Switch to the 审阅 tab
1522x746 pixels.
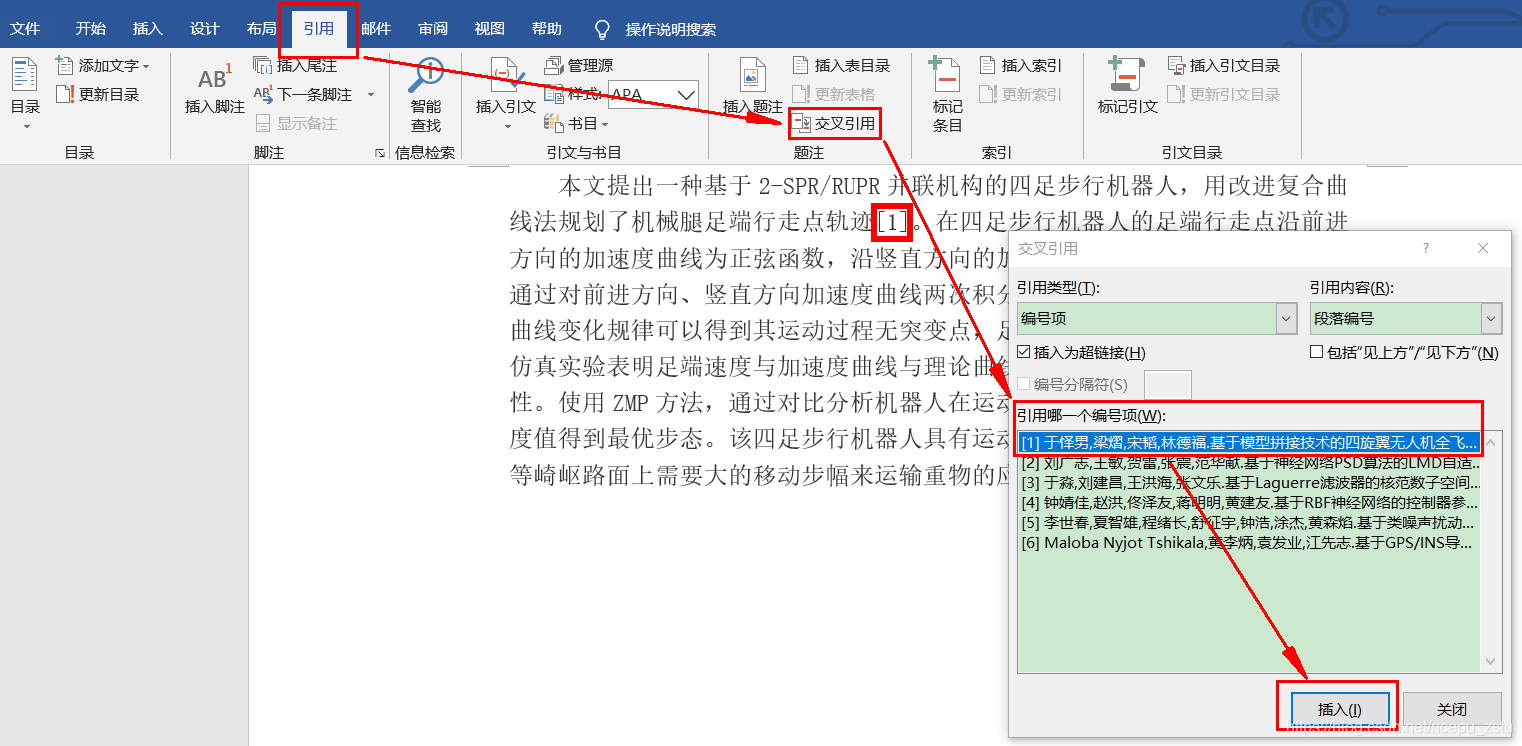point(433,29)
